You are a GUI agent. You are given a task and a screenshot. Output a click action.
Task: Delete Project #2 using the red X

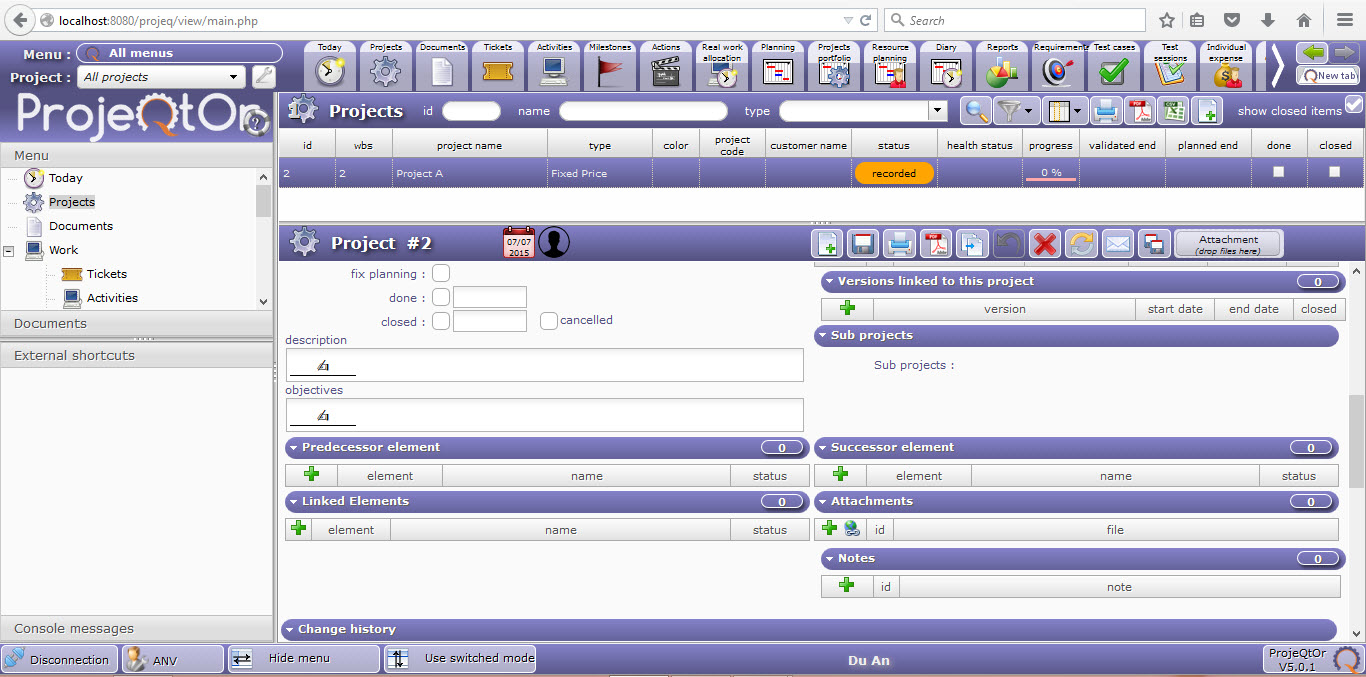click(x=1045, y=243)
